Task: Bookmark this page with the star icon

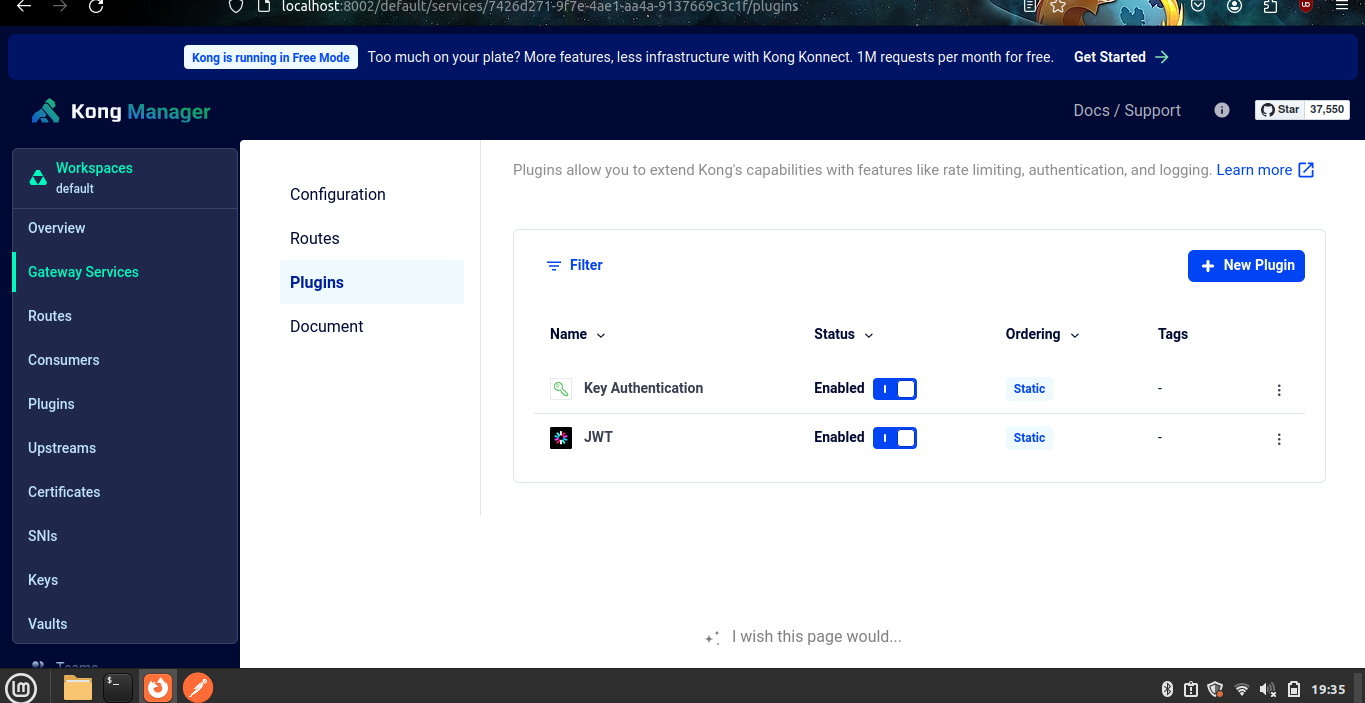Action: [x=1057, y=6]
